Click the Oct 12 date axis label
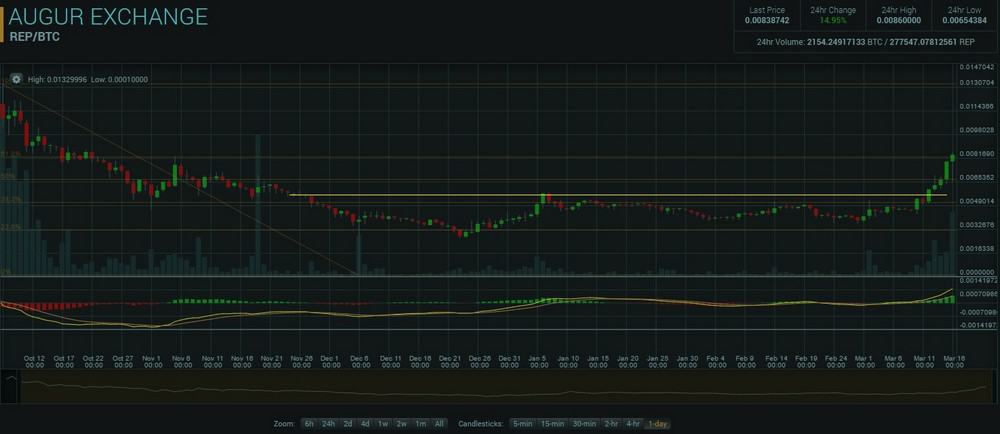Image resolution: width=1000 pixels, height=434 pixels. (x=34, y=361)
